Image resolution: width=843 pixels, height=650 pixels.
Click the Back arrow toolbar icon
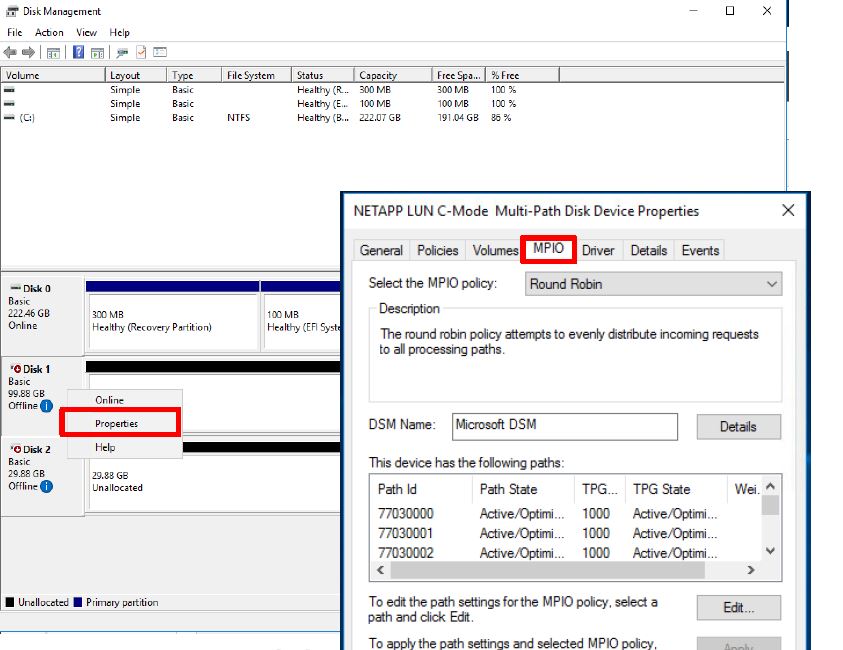point(10,52)
